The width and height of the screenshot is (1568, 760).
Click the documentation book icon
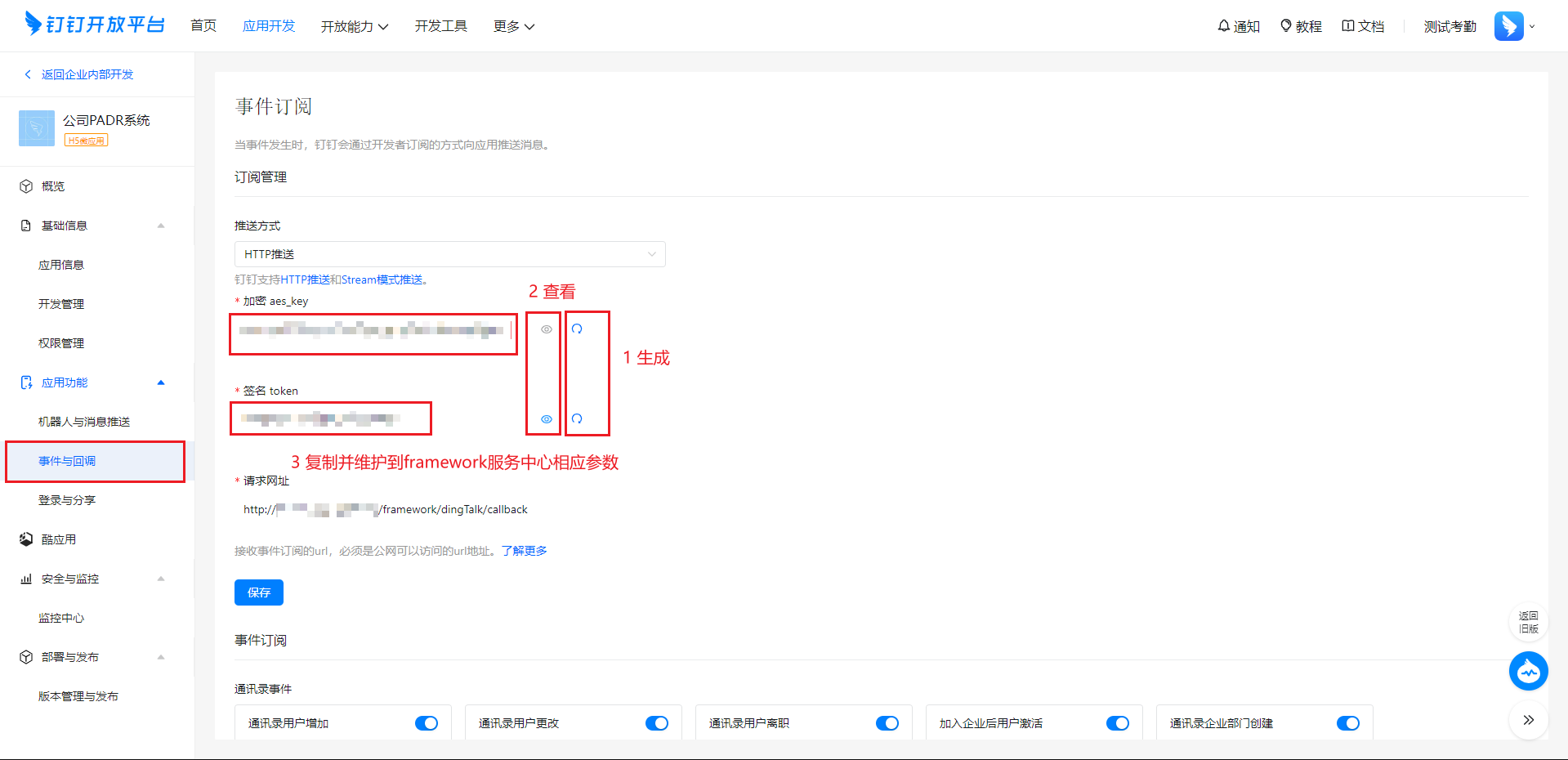(1348, 26)
